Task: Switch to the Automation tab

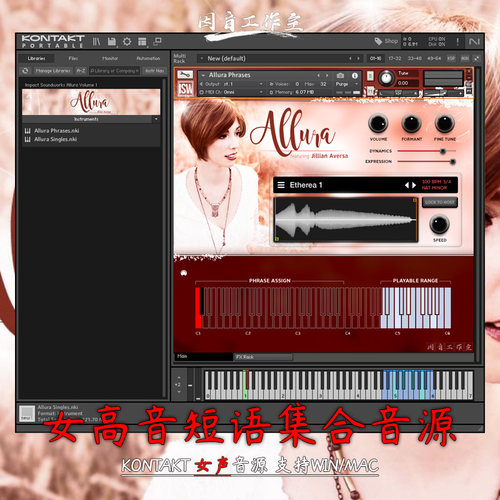Action: pyautogui.click(x=148, y=58)
